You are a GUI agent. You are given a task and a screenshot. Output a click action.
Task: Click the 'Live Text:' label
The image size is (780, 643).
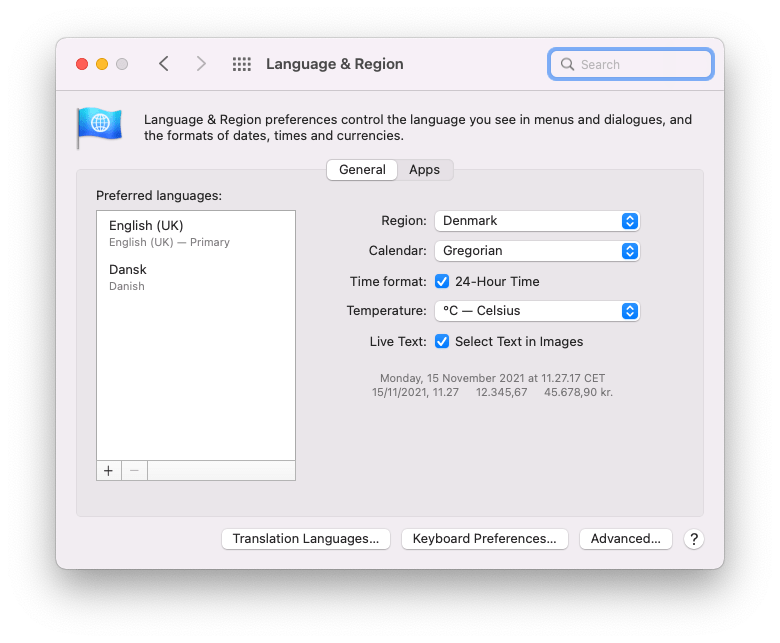398,342
